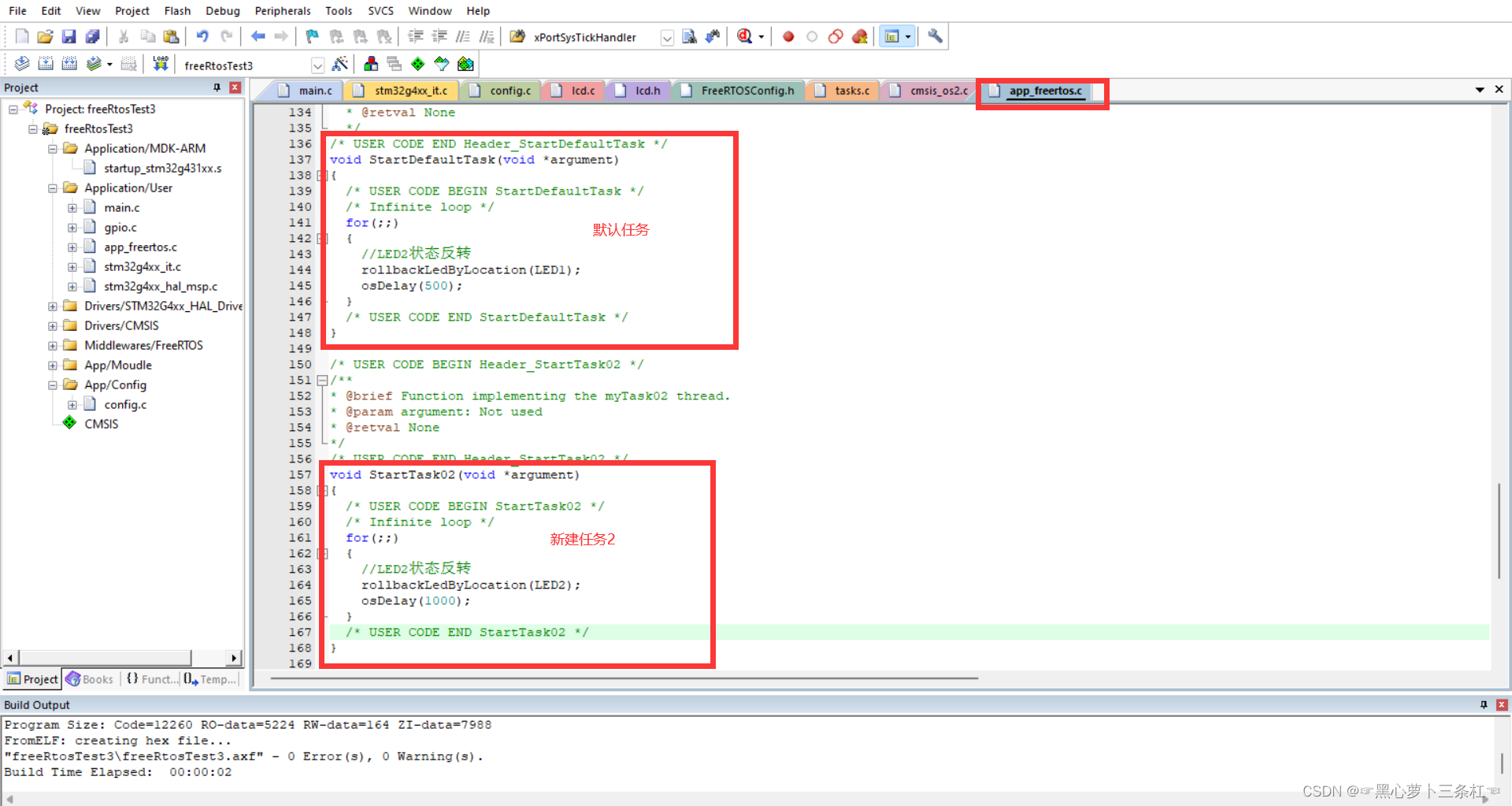Image resolution: width=1512 pixels, height=806 pixels.
Task: Open the Peripherals menu
Action: [283, 10]
